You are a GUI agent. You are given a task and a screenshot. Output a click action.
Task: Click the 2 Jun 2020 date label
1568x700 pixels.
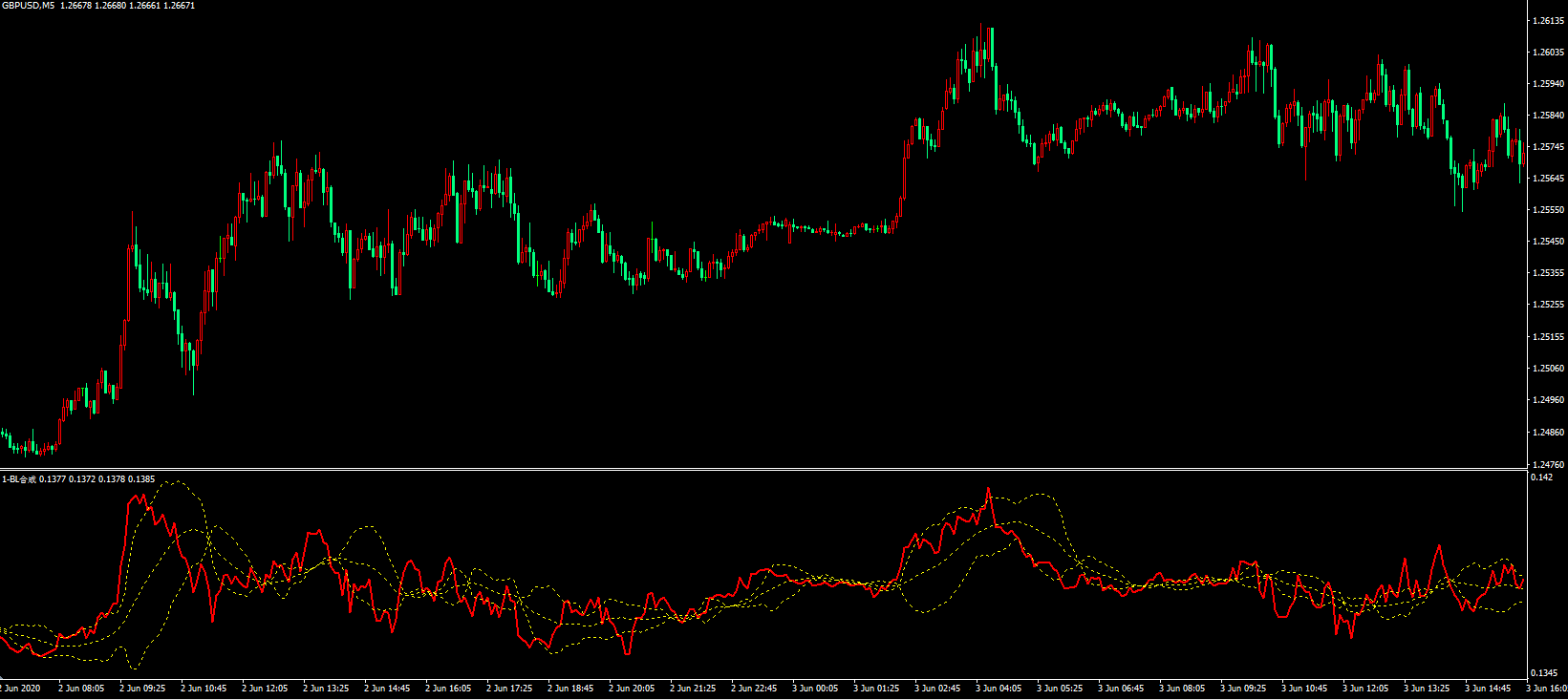coord(21,689)
